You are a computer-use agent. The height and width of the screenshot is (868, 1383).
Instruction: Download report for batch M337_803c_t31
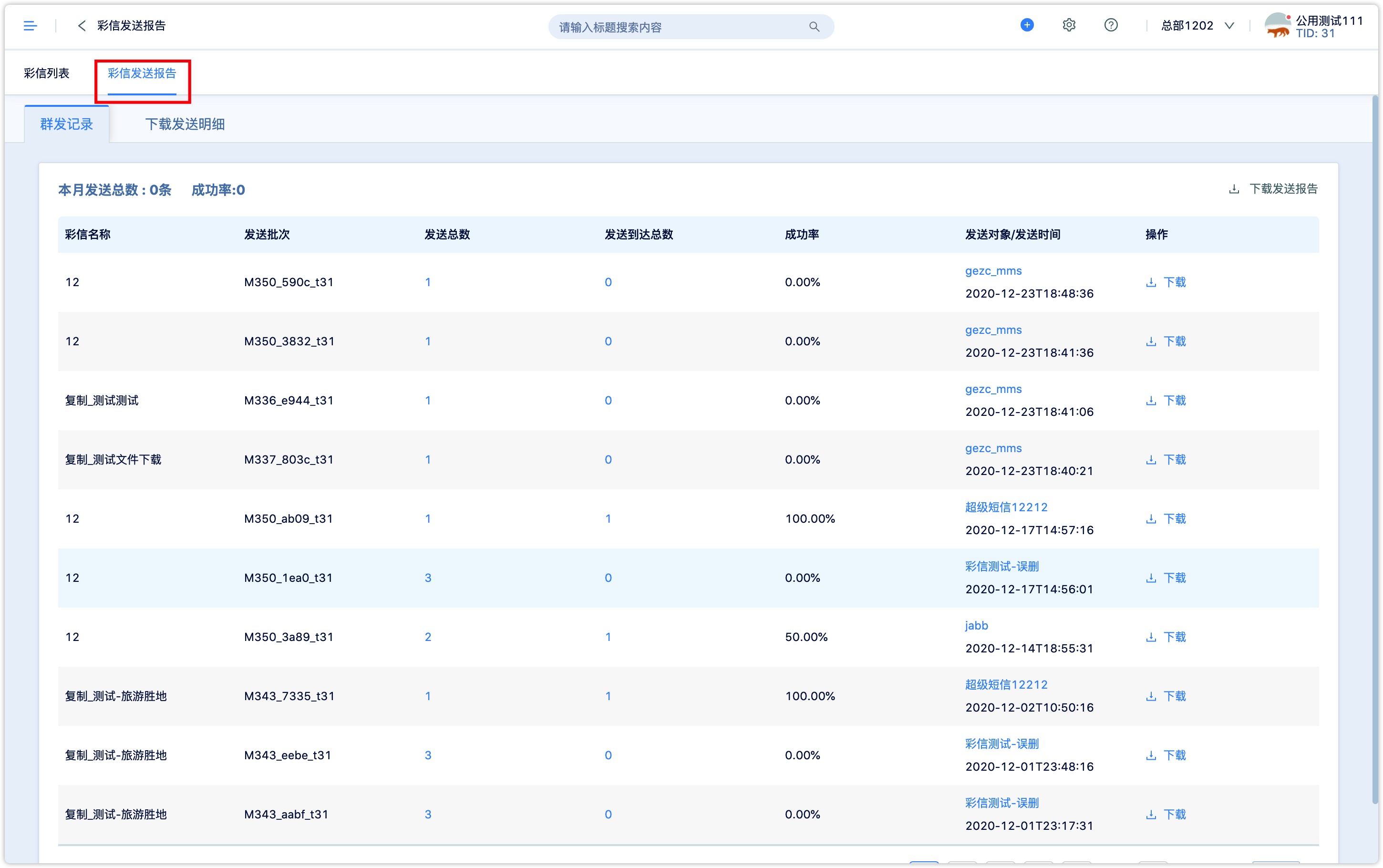tap(1166, 459)
